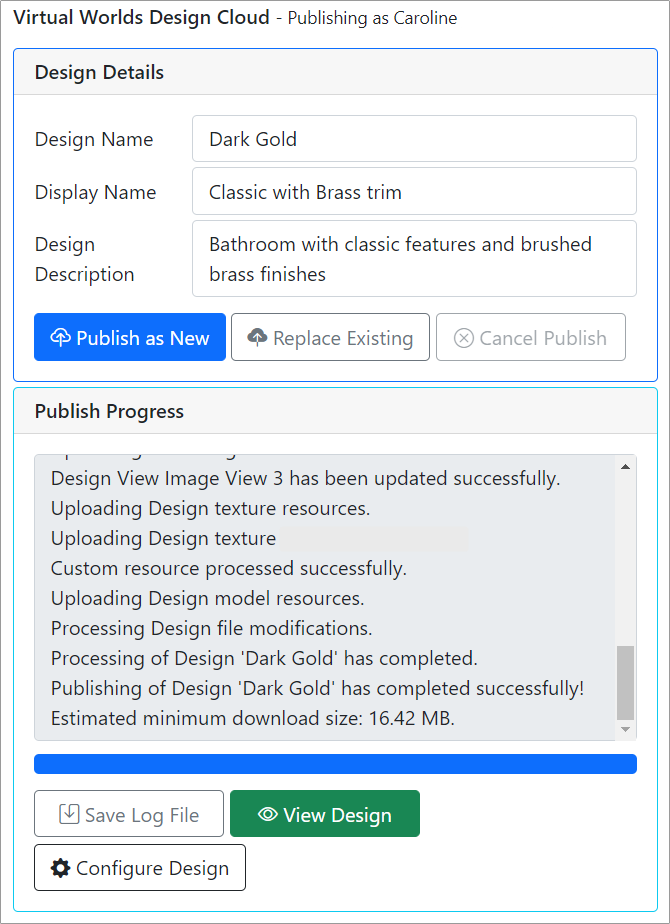Select the 'Design View Image View 3' log line
Image resolution: width=670 pixels, height=924 pixels.
(305, 478)
